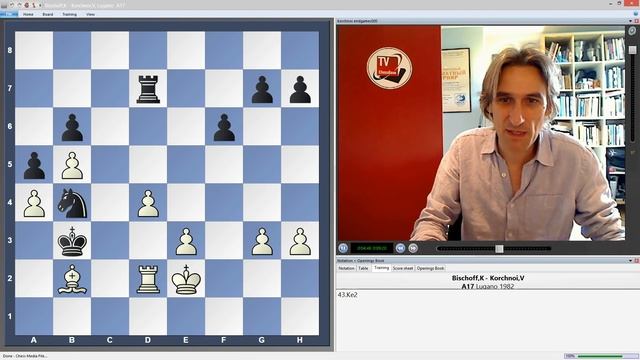Open the Training ribbon tab
The width and height of the screenshot is (640, 360).
(69, 14)
